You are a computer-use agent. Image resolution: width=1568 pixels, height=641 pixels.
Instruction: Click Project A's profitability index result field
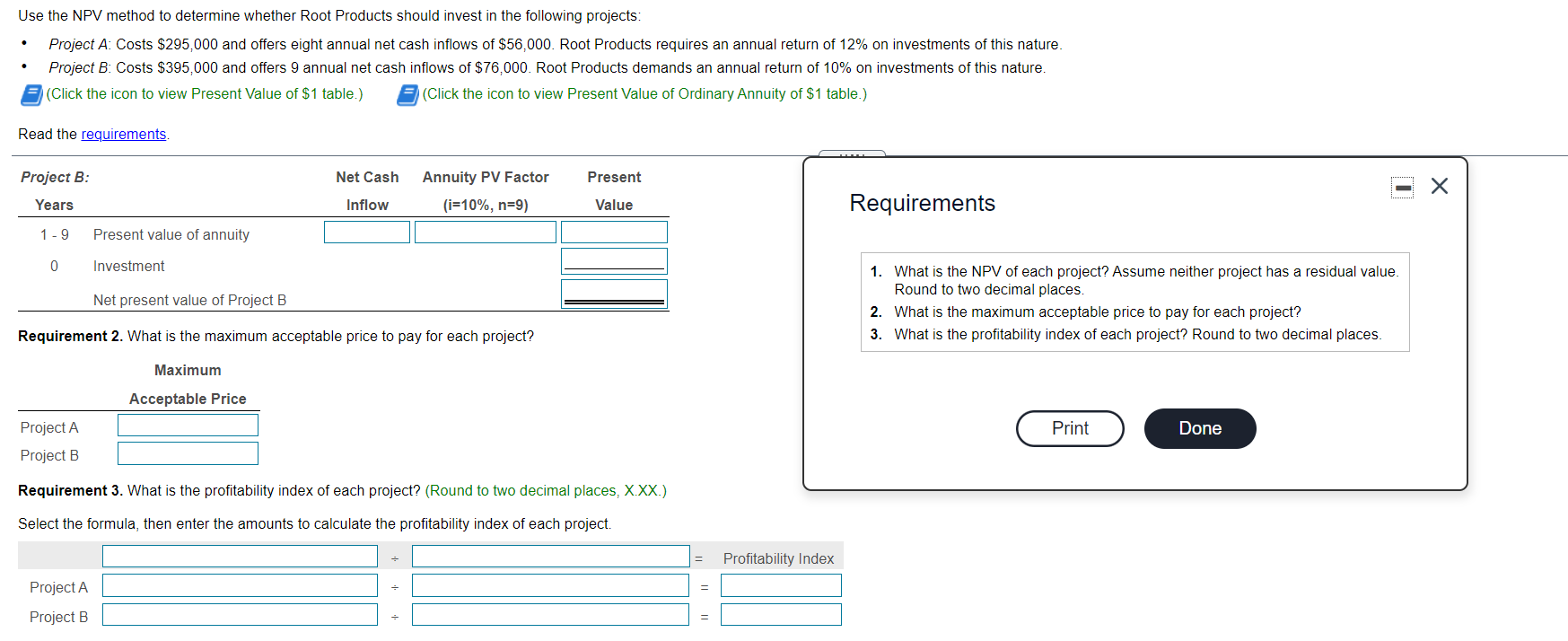tap(781, 585)
